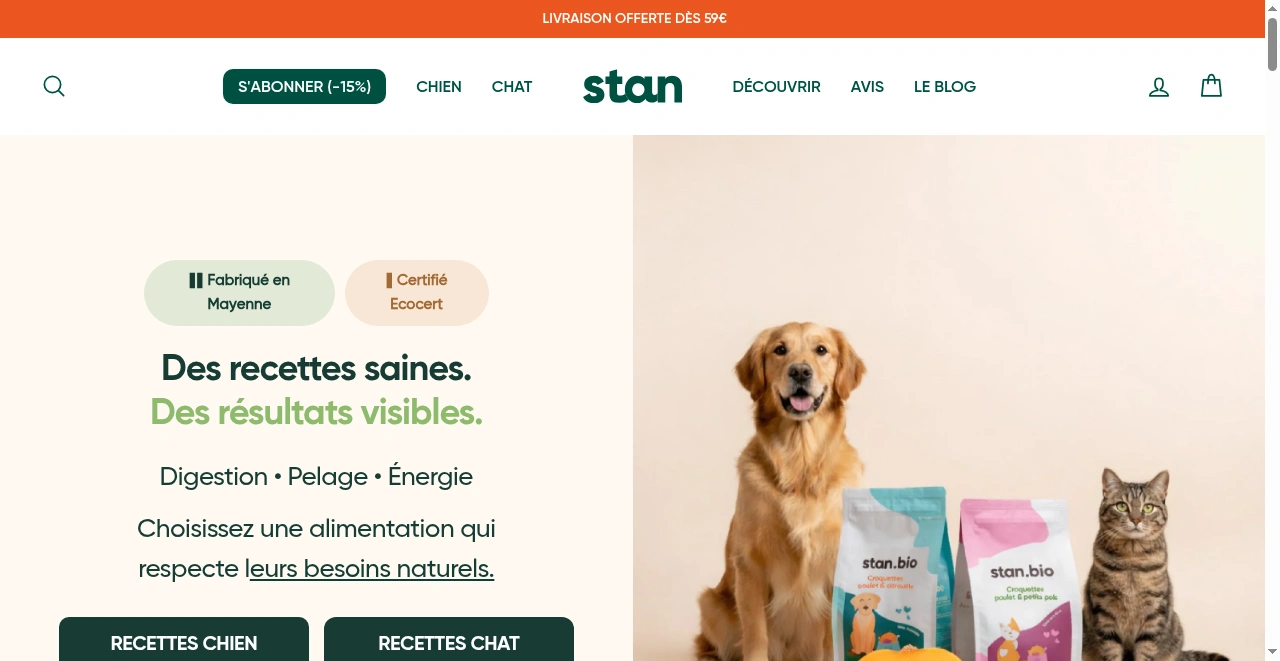Click the pink stan.bio cat kibble bag
The width and height of the screenshot is (1280, 661).
coord(1020,580)
